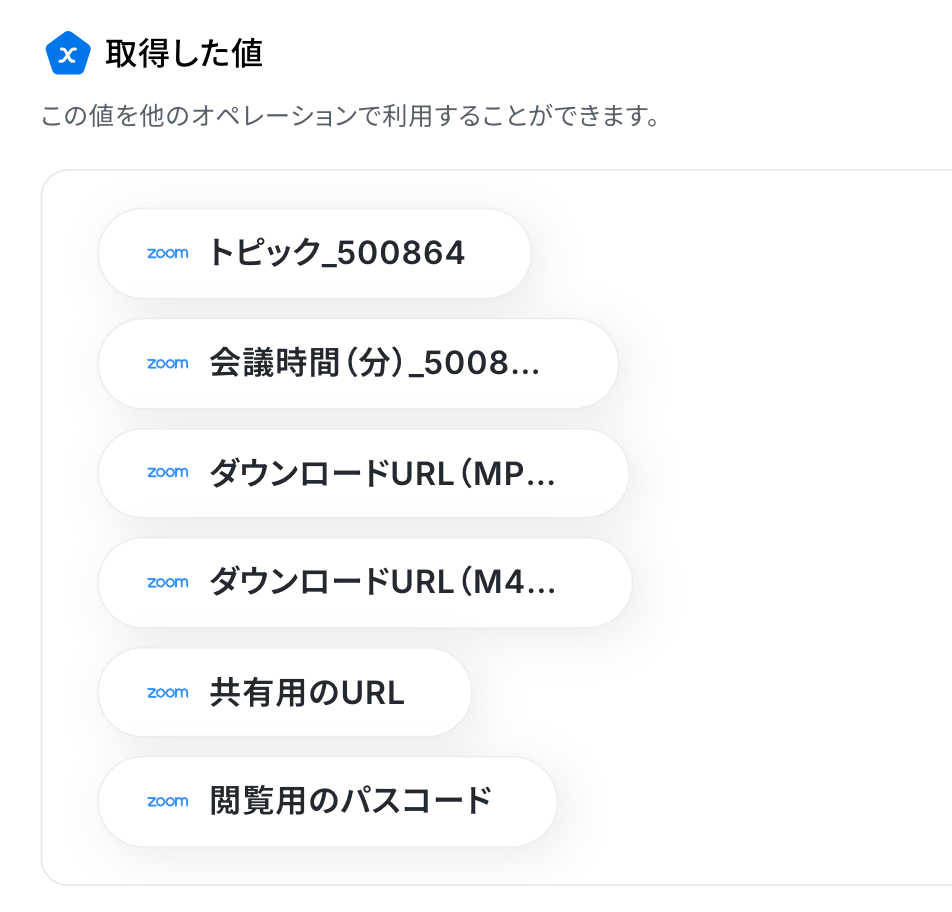Click the Zoom logo on the ダウンロードURL(M4… chip
952x912 pixels.
[168, 582]
